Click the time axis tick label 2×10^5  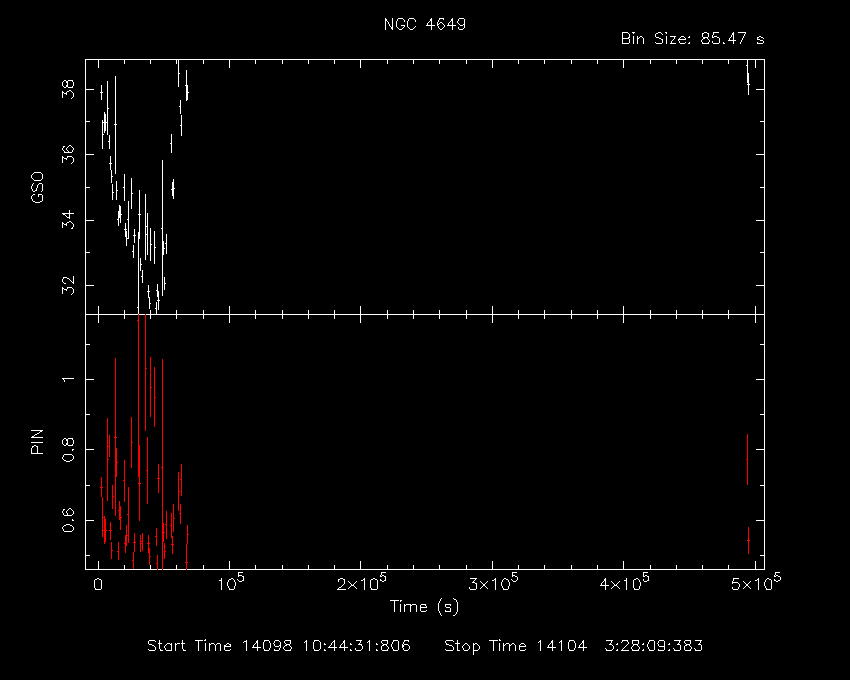pyautogui.click(x=361, y=583)
